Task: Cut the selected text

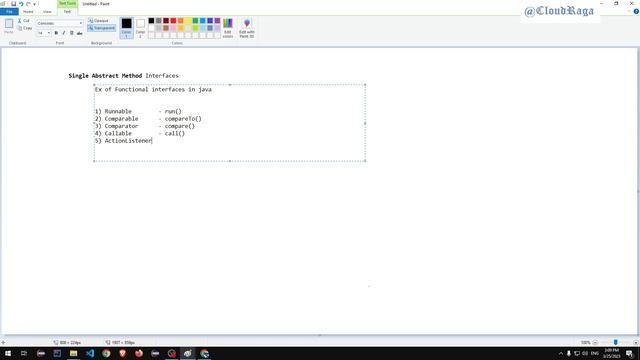Action: coord(24,20)
